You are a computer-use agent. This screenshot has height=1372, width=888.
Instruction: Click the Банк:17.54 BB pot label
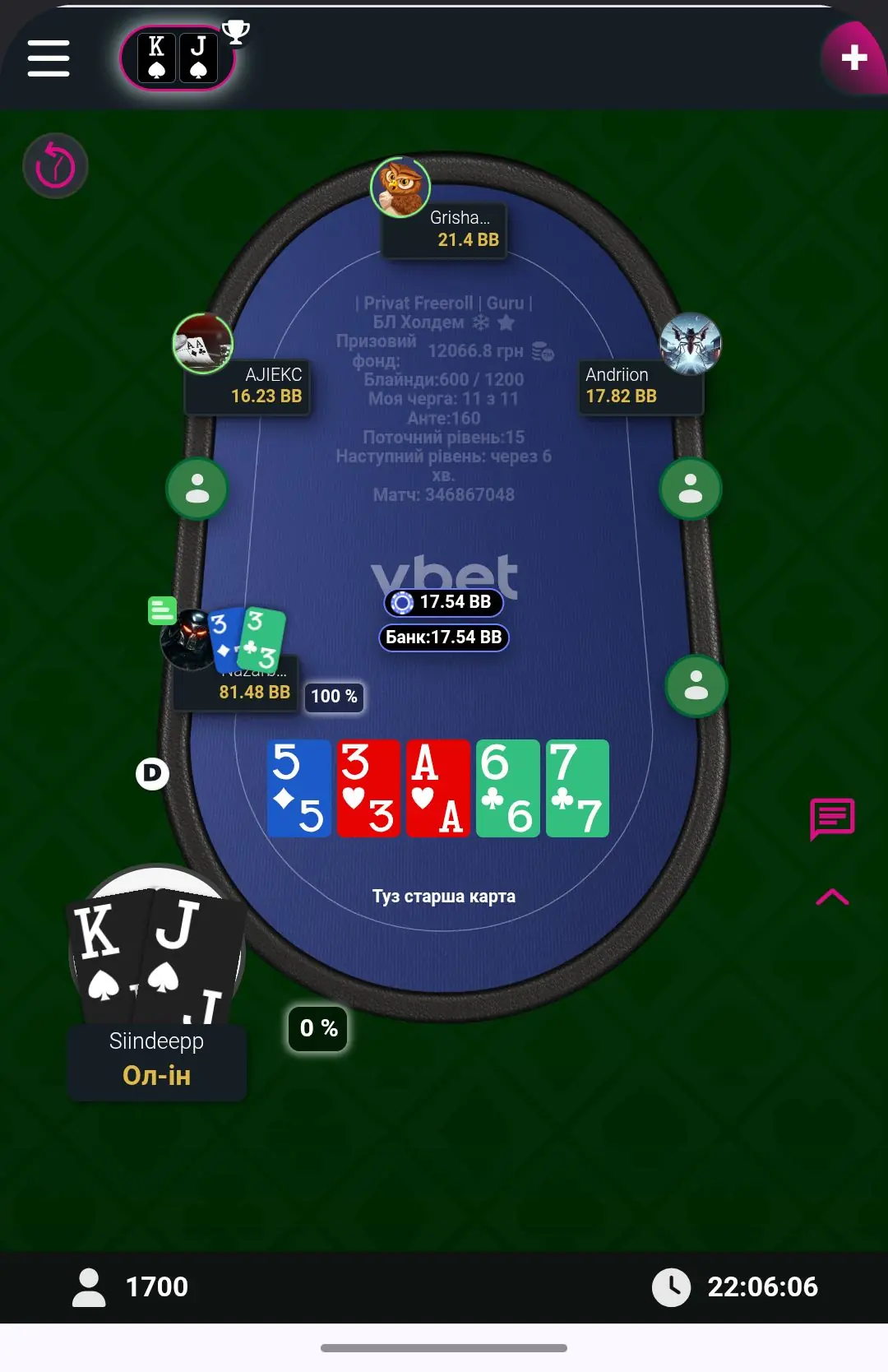pyautogui.click(x=444, y=637)
